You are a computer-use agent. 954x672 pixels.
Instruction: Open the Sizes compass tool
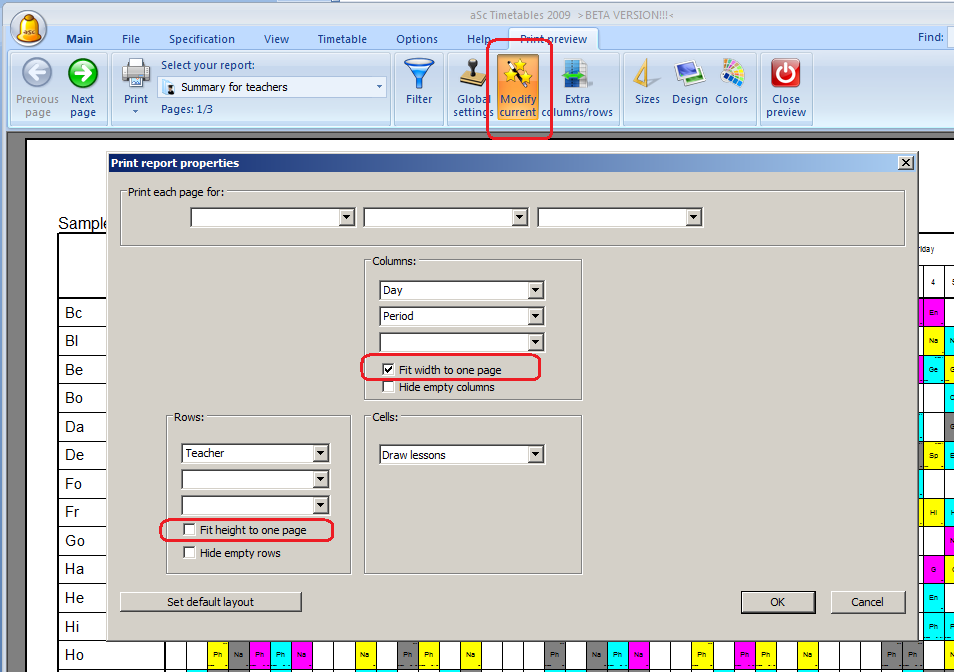pos(647,74)
